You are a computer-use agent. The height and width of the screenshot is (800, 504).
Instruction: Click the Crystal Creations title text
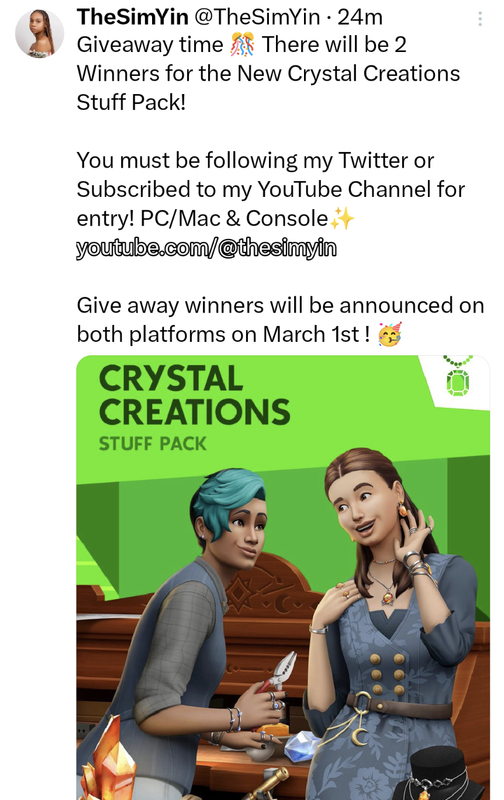point(194,395)
